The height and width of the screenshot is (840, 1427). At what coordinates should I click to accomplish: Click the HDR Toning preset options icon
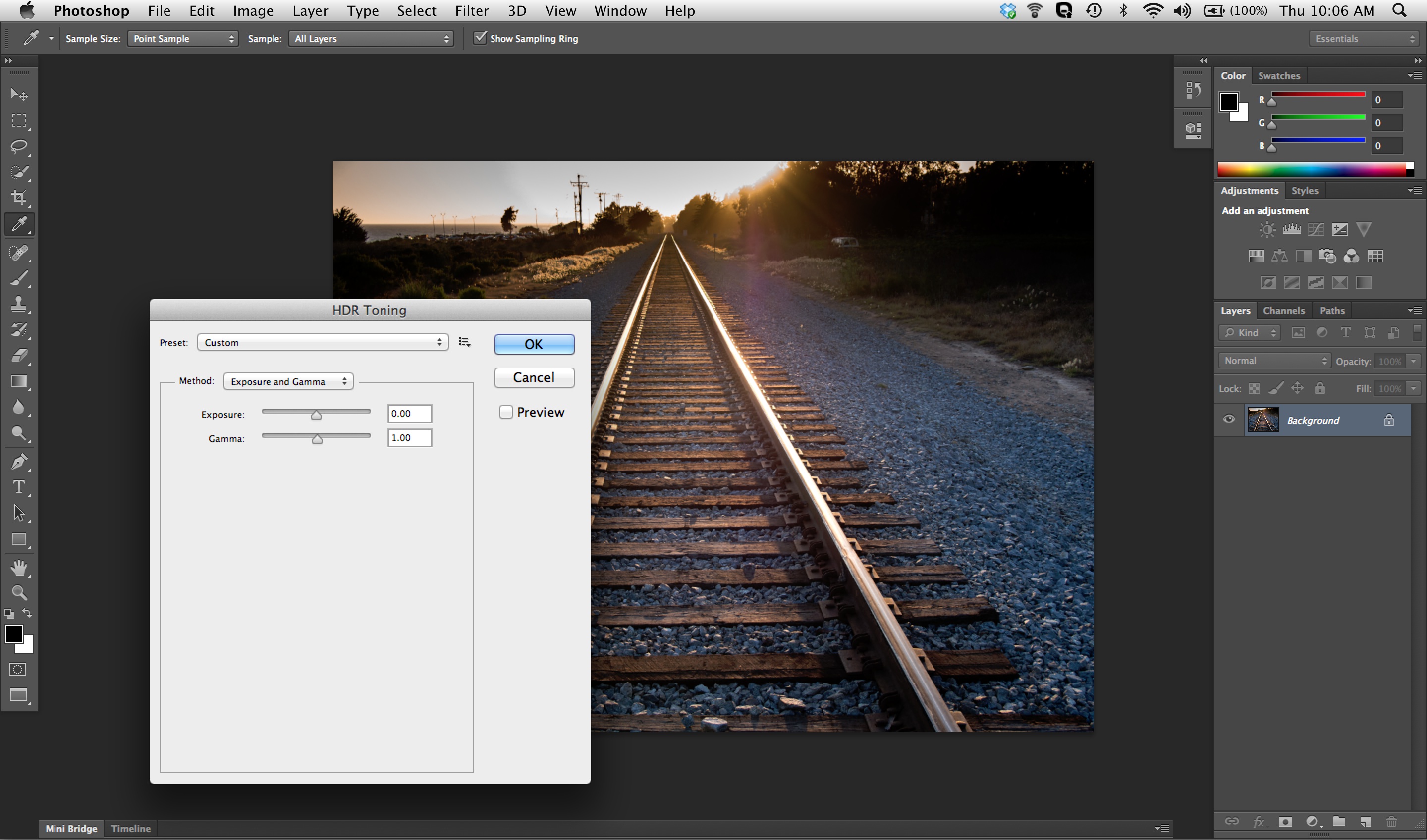tap(464, 342)
